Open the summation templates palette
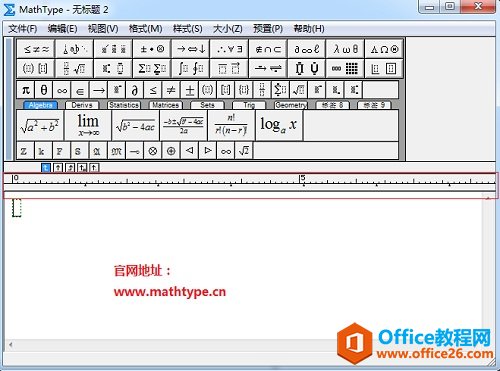The height and width of the screenshot is (371, 500). (x=152, y=69)
